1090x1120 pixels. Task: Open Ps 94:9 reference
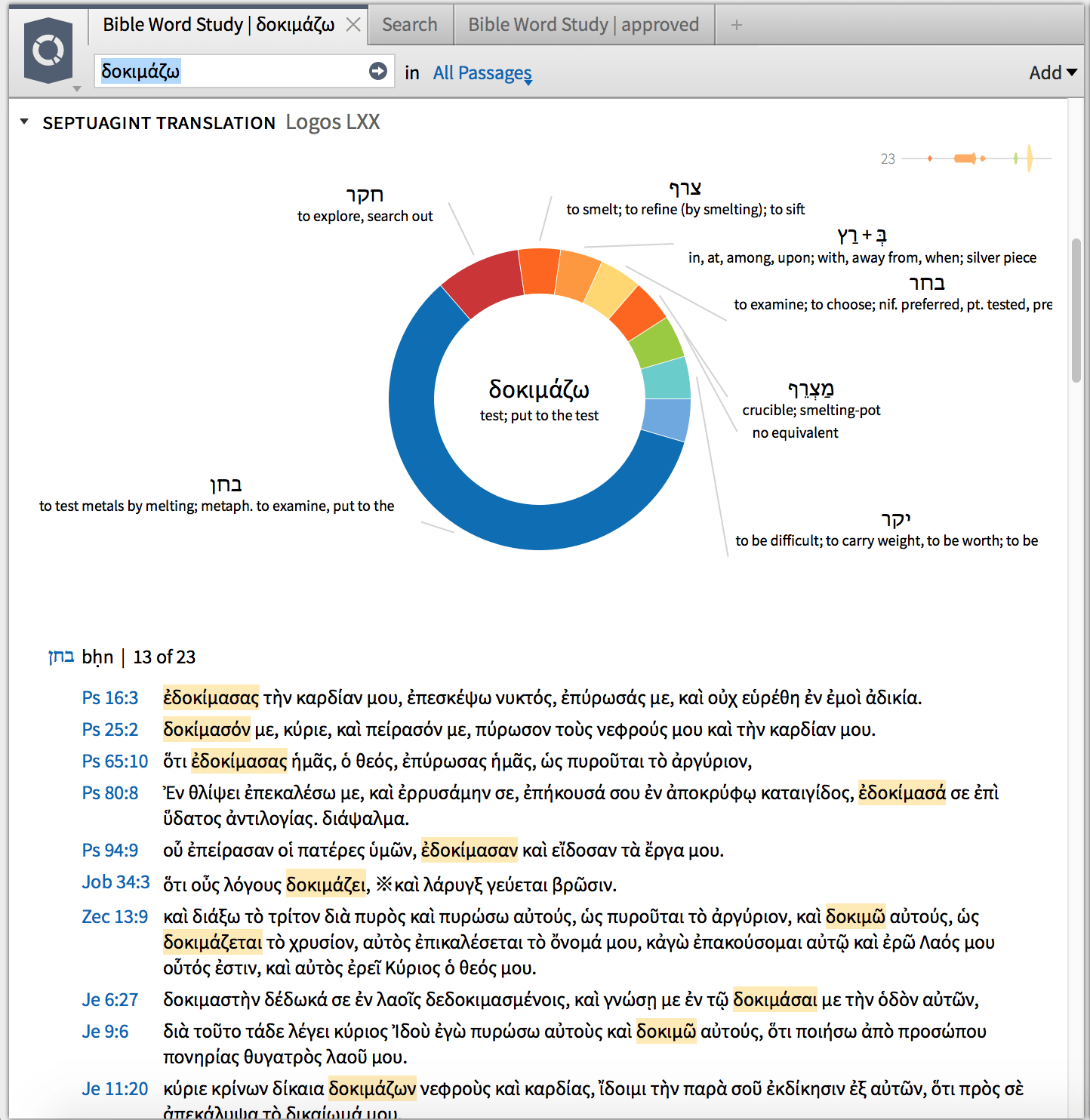tap(110, 850)
